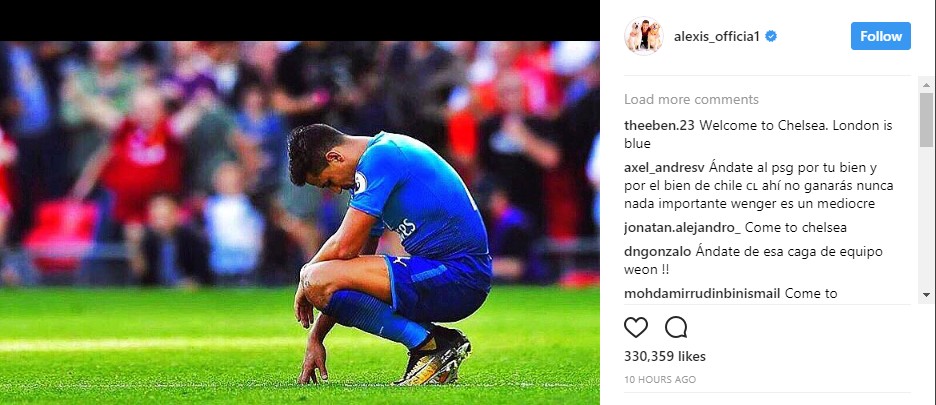The width and height of the screenshot is (936, 405).
Task: Open dngonzalo commenter profile
Action: tap(658, 251)
